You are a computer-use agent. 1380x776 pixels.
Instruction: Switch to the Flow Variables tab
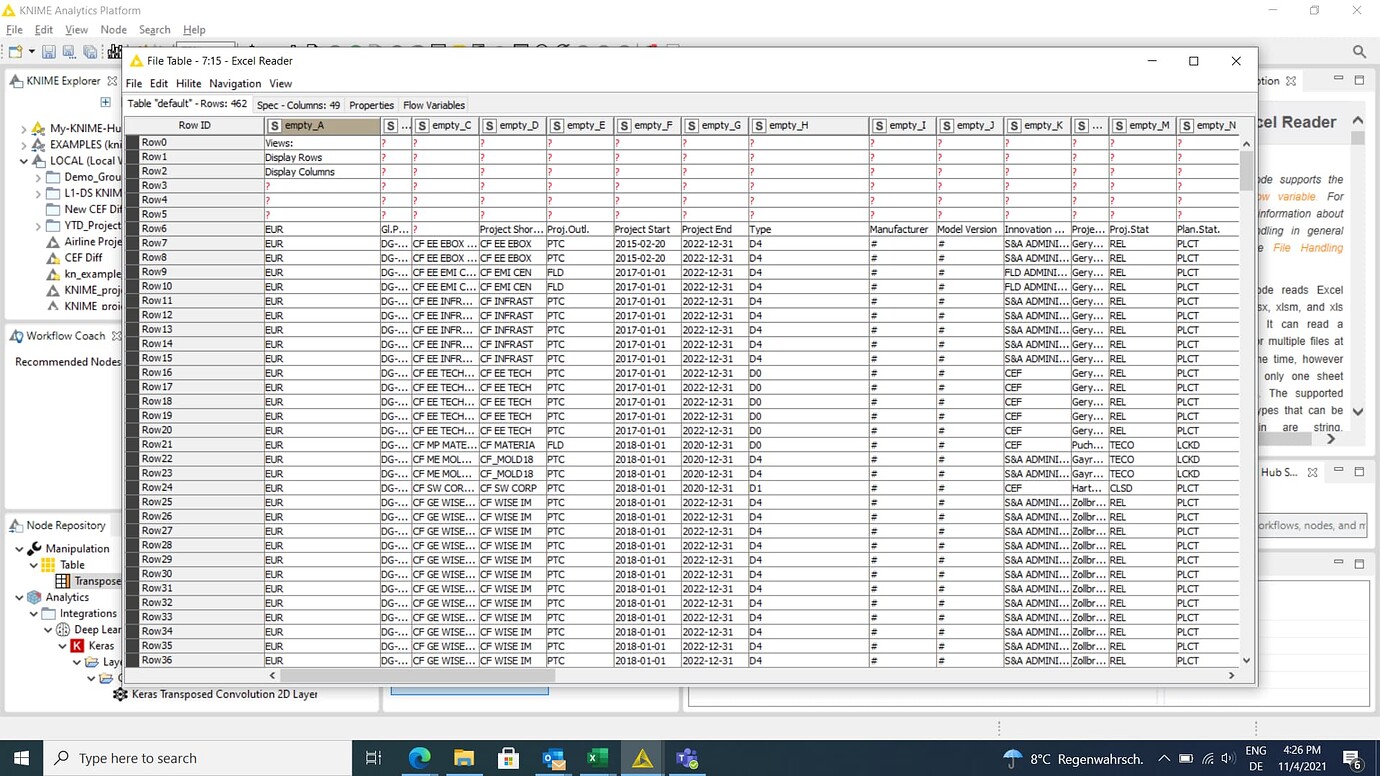click(434, 104)
